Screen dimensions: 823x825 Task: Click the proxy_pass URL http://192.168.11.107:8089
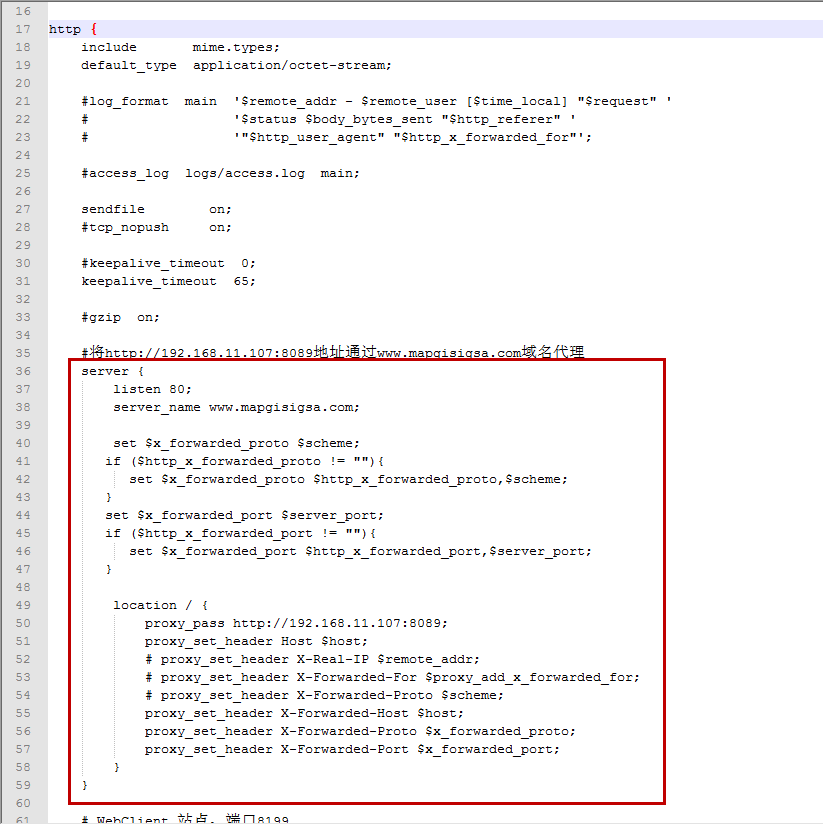pyautogui.click(x=340, y=623)
